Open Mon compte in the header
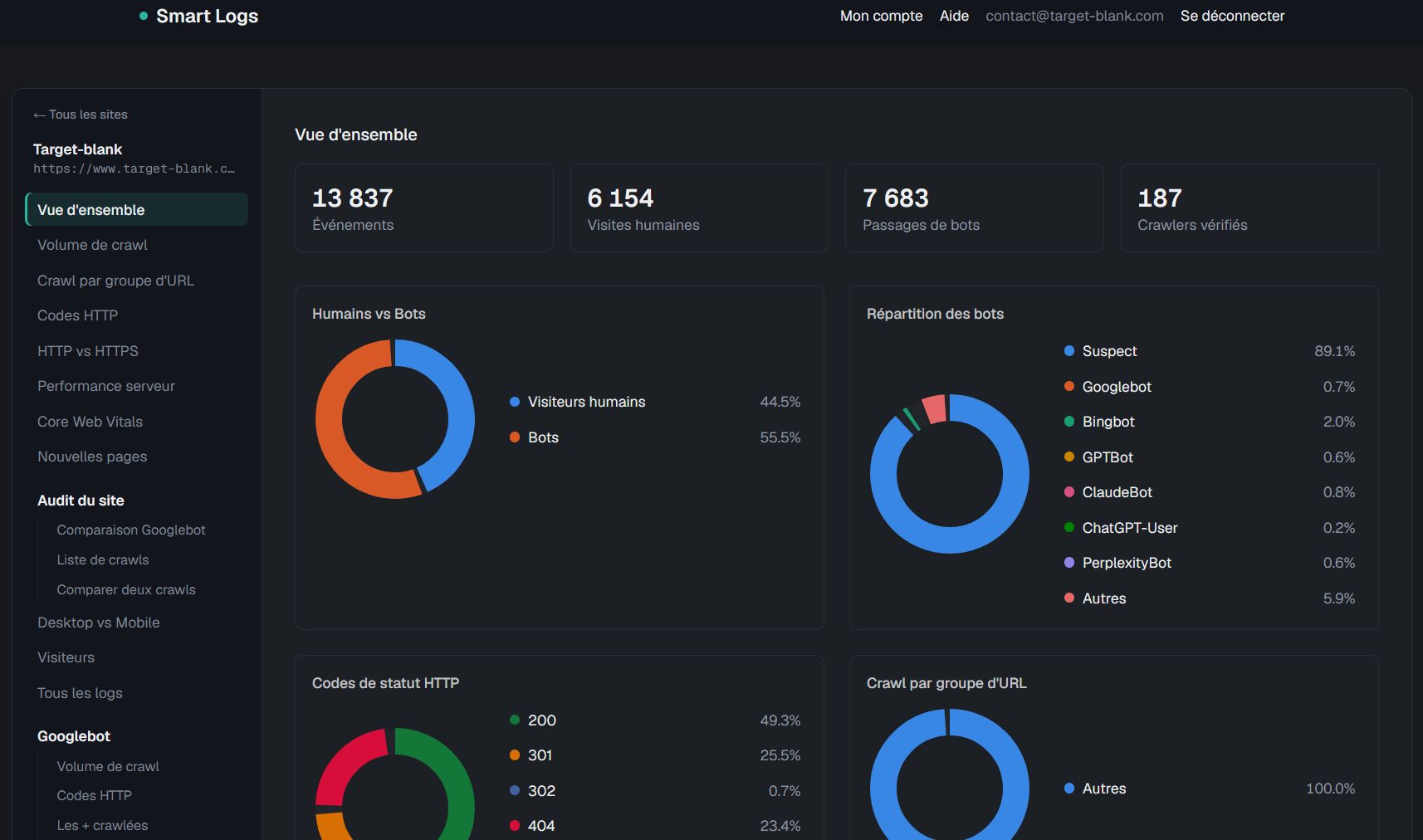 point(881,16)
